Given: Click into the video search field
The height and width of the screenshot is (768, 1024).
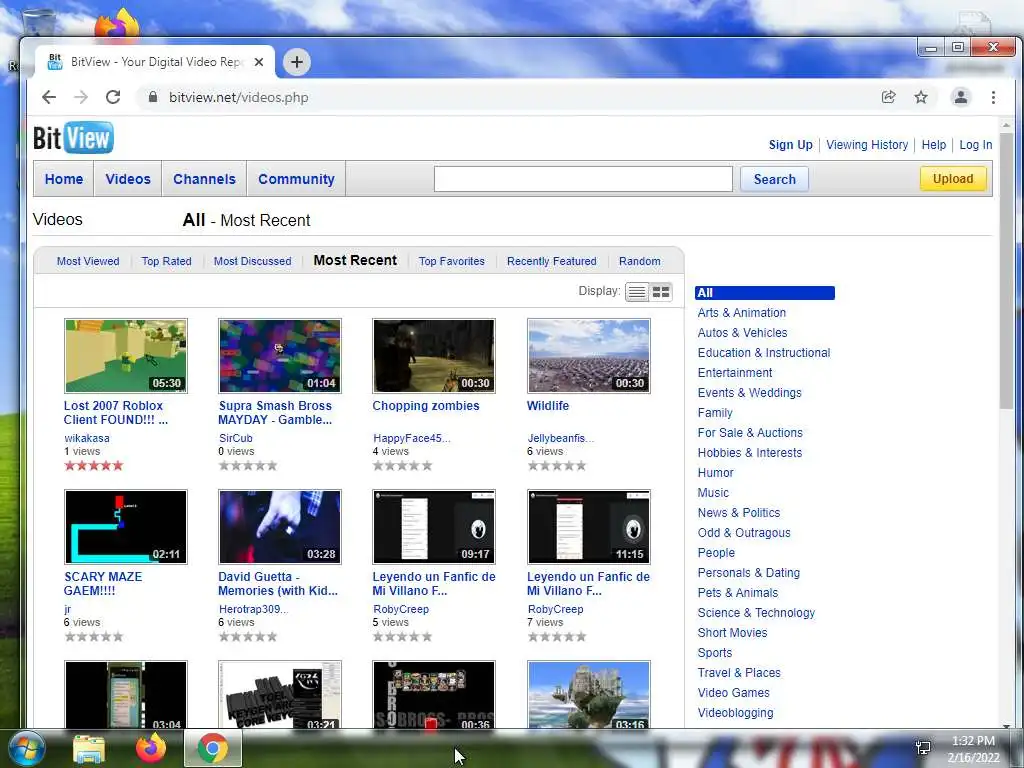Looking at the screenshot, I should click(x=583, y=179).
